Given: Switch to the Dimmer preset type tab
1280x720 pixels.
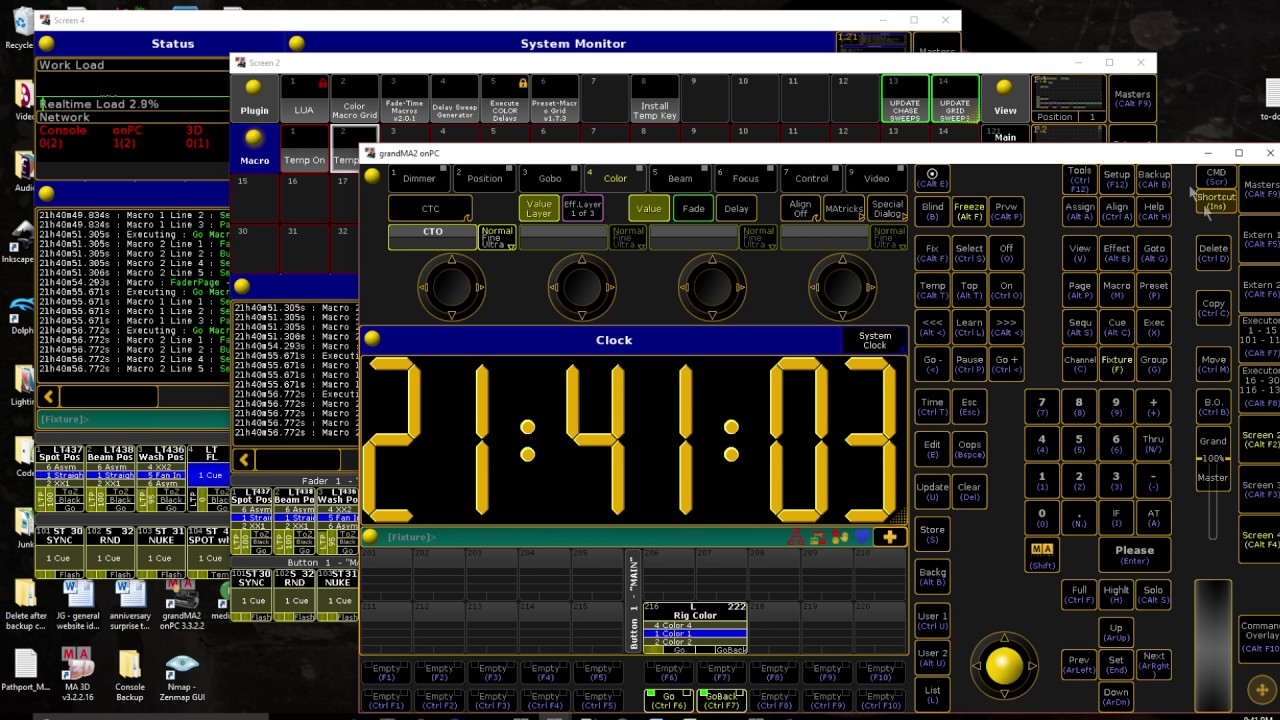Looking at the screenshot, I should point(419,178).
